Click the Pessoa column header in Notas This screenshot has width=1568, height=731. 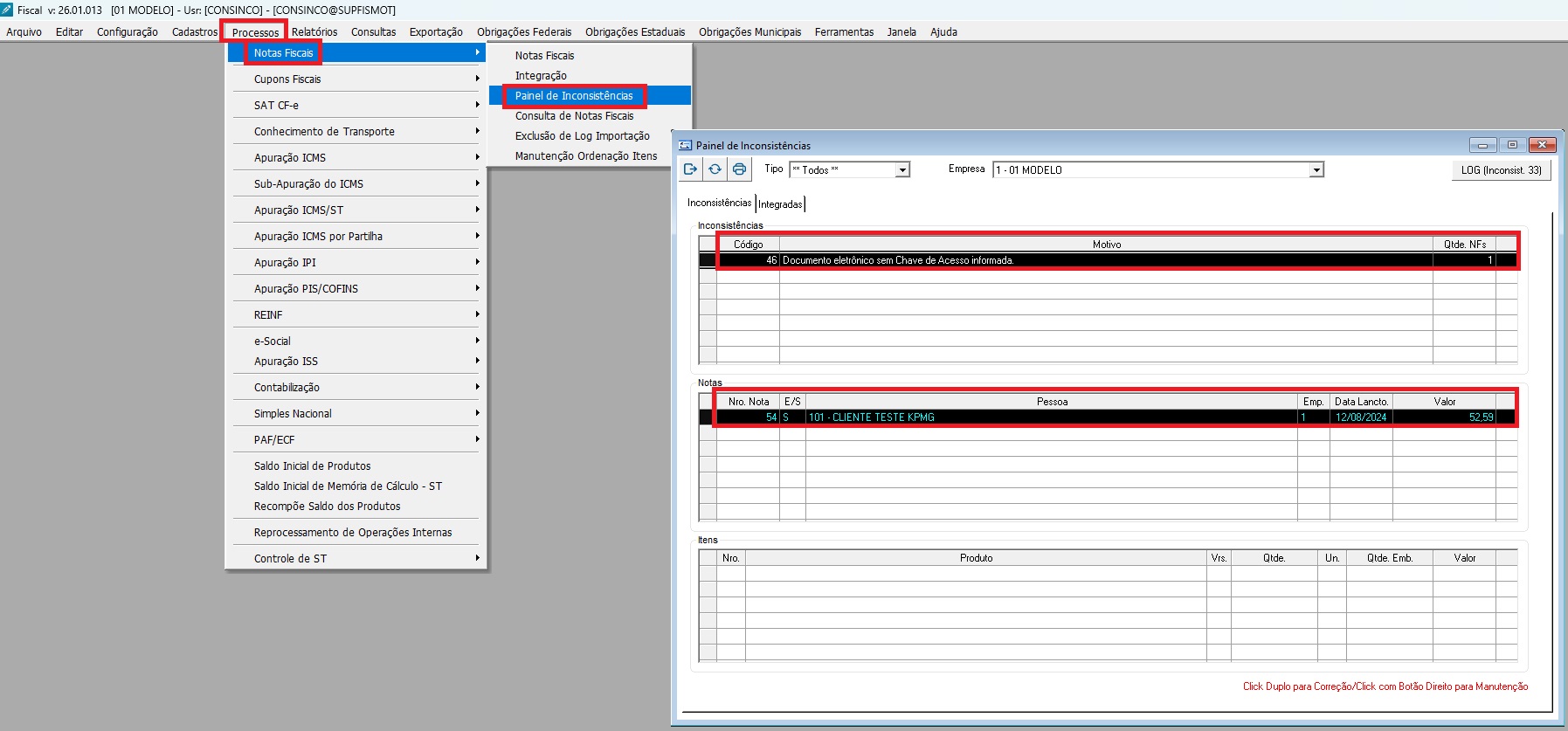point(1052,402)
